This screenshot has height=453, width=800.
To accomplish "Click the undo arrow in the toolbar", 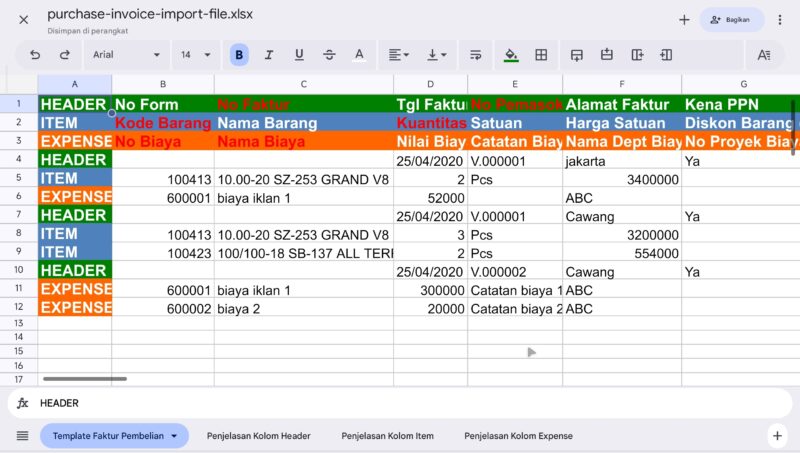I will pos(35,55).
